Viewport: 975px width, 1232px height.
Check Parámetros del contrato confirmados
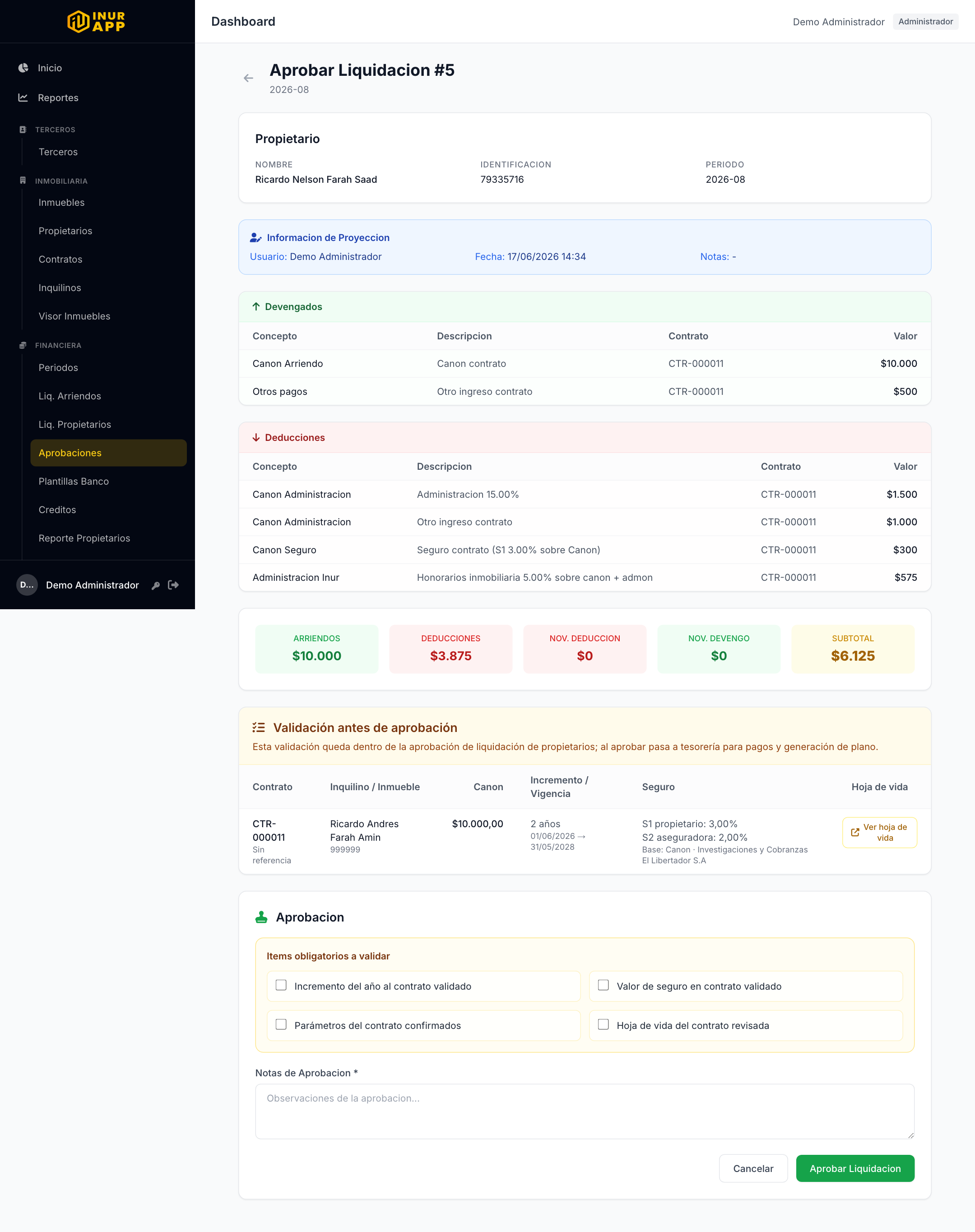pos(281,1025)
